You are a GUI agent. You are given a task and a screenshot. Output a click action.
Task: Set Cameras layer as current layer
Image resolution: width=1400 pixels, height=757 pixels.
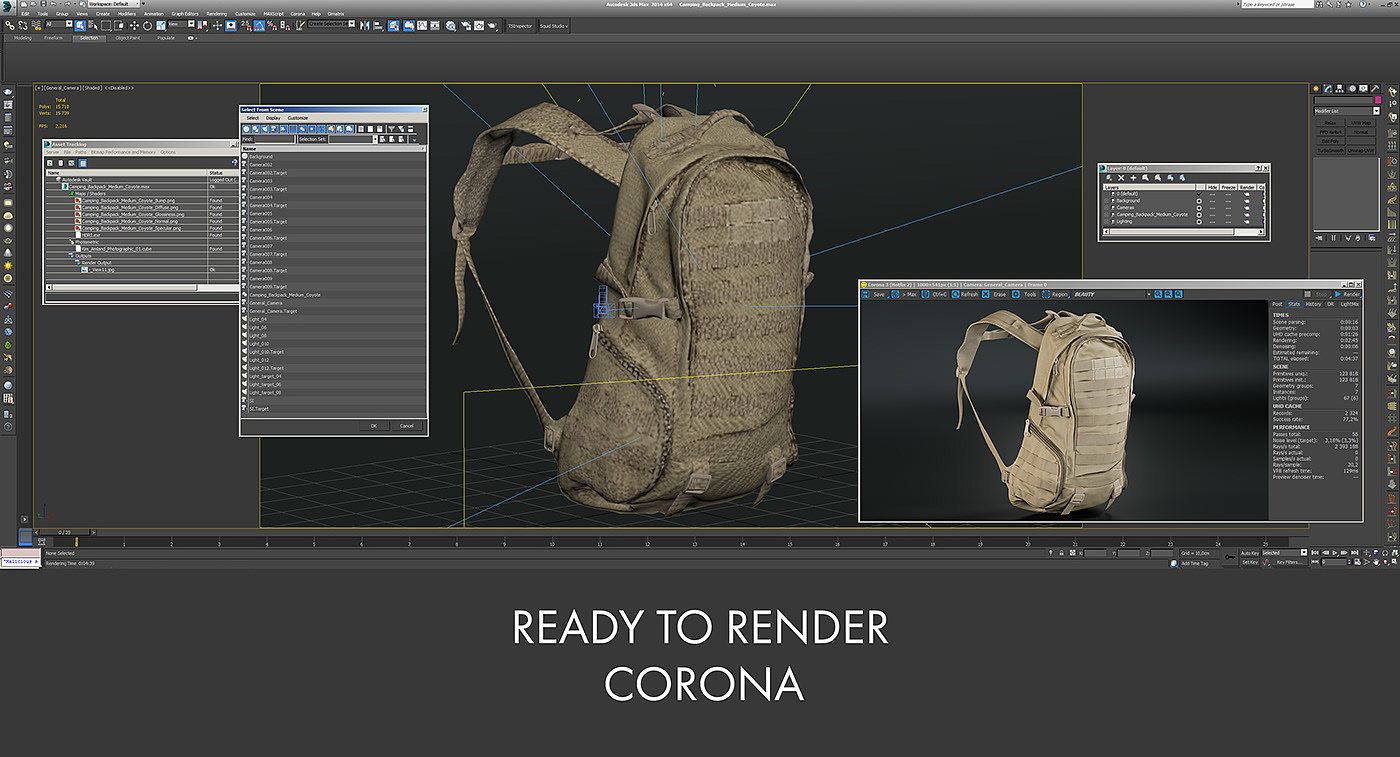(x=1199, y=208)
